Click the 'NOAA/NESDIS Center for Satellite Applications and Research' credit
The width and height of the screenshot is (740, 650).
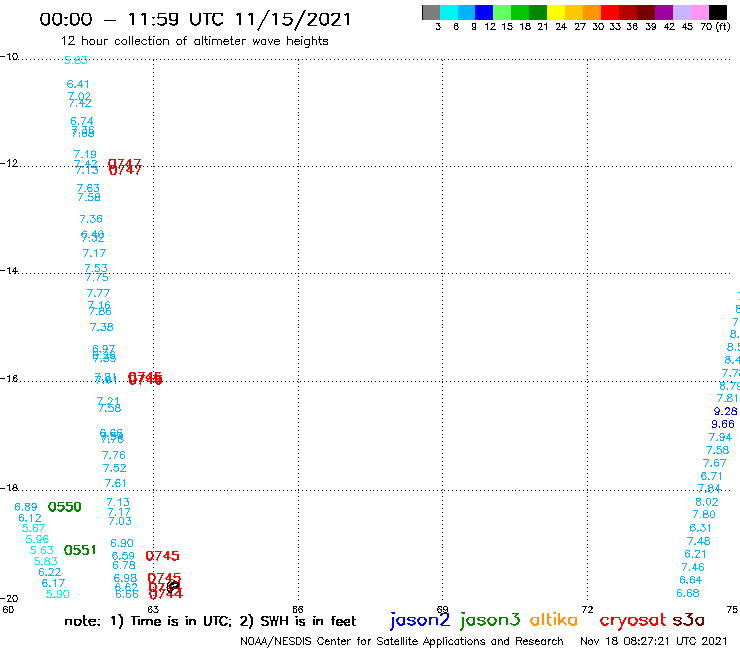tap(402, 641)
